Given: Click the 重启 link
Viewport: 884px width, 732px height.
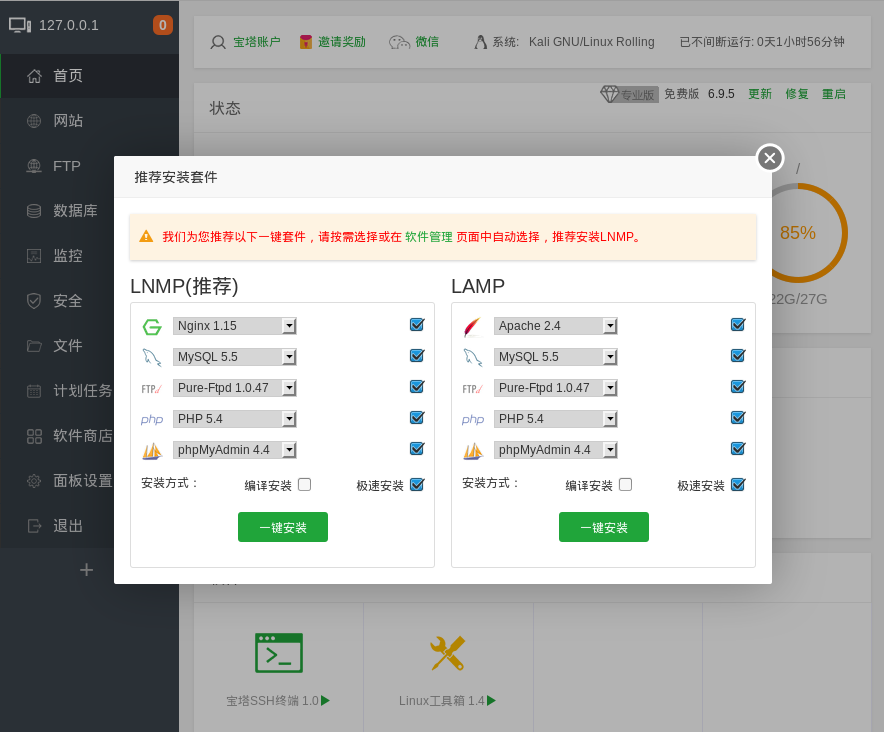Looking at the screenshot, I should coord(834,94).
